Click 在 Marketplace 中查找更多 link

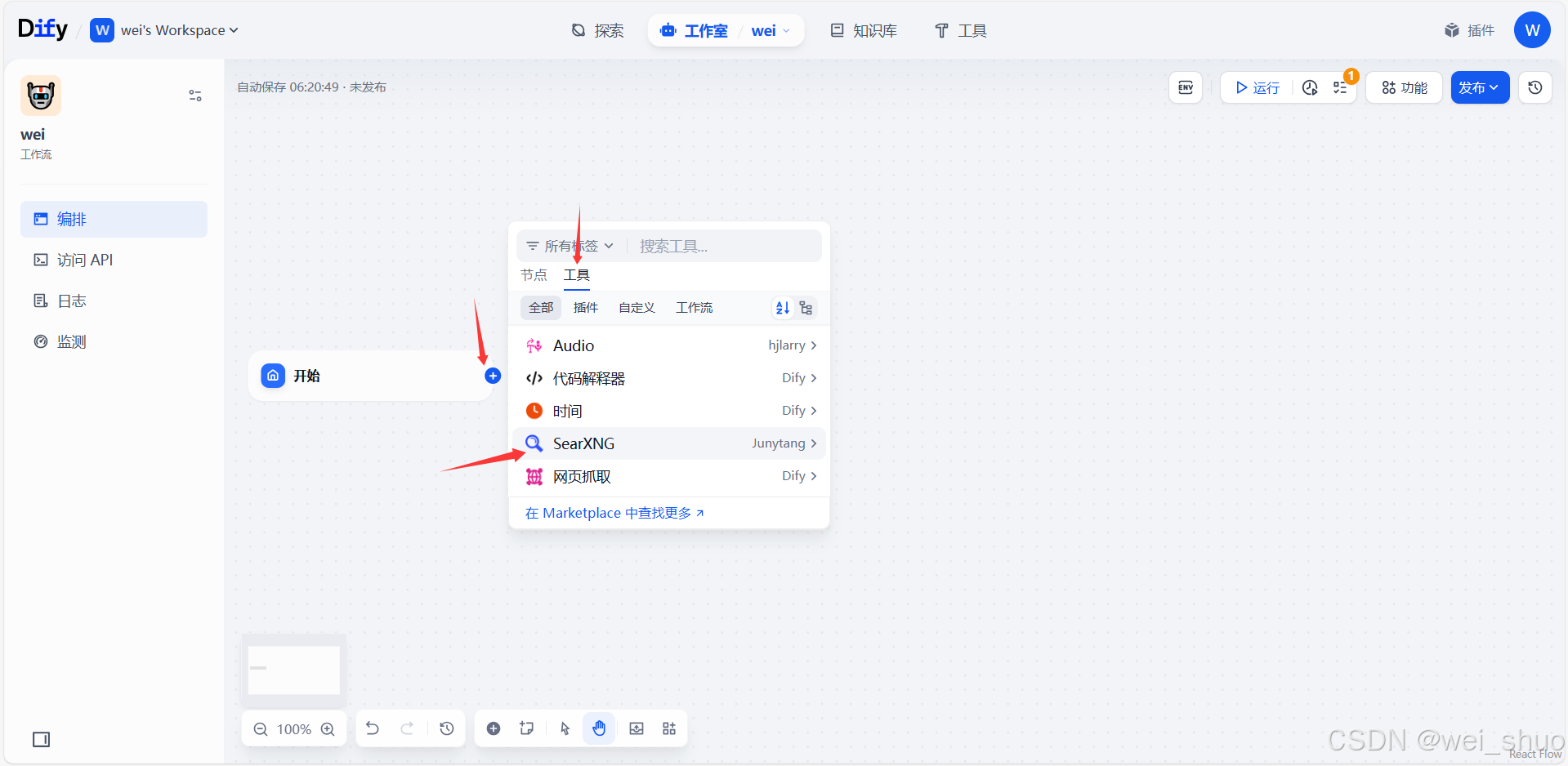tap(614, 512)
